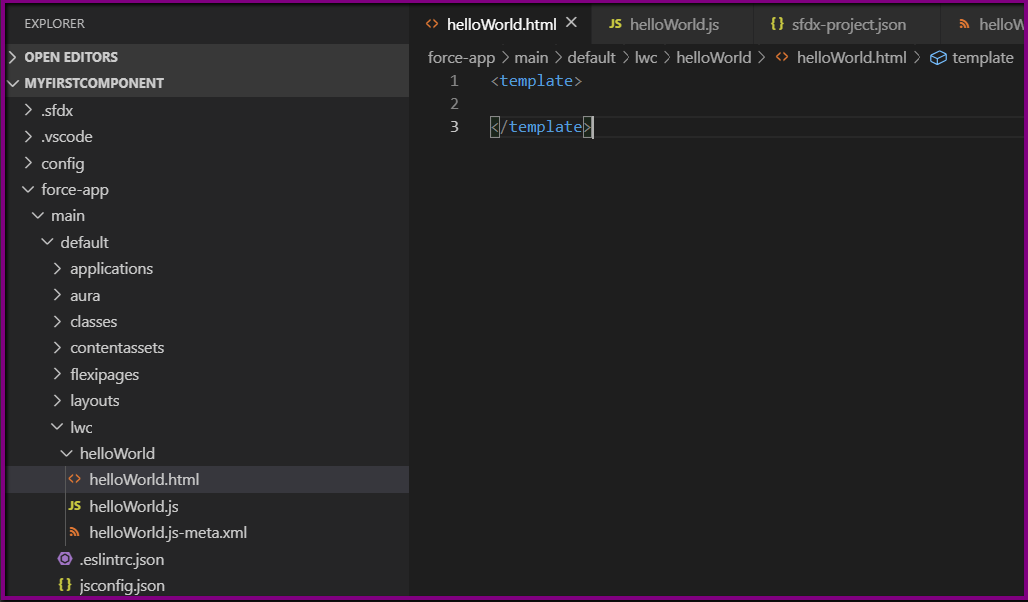Select the HTML file icon beside helloWorld.html

[75, 479]
